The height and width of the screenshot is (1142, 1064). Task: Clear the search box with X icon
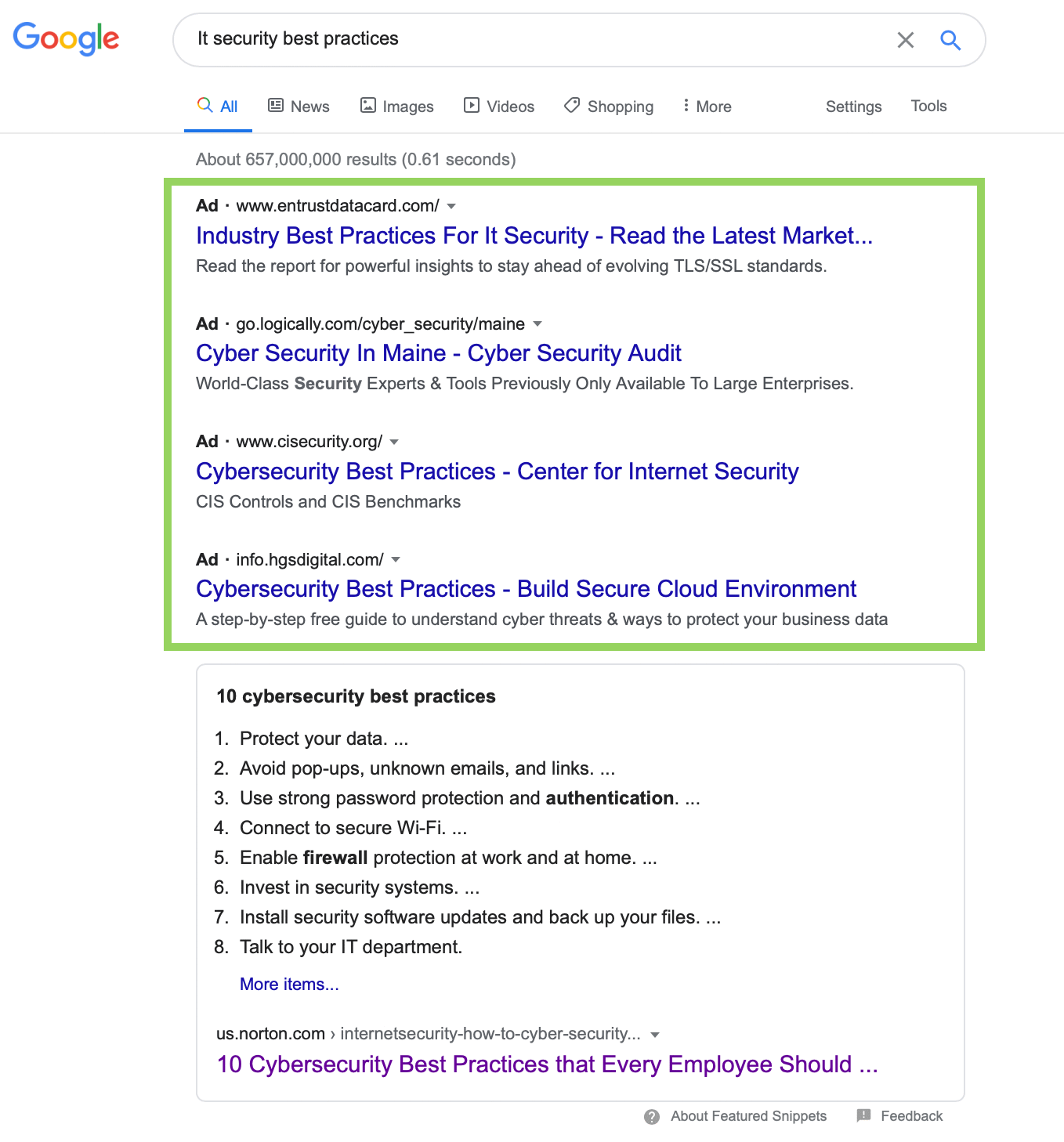point(905,40)
